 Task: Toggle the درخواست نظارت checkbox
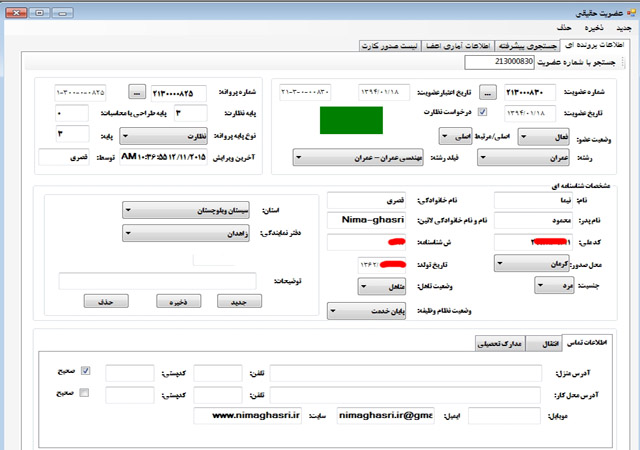tap(481, 112)
